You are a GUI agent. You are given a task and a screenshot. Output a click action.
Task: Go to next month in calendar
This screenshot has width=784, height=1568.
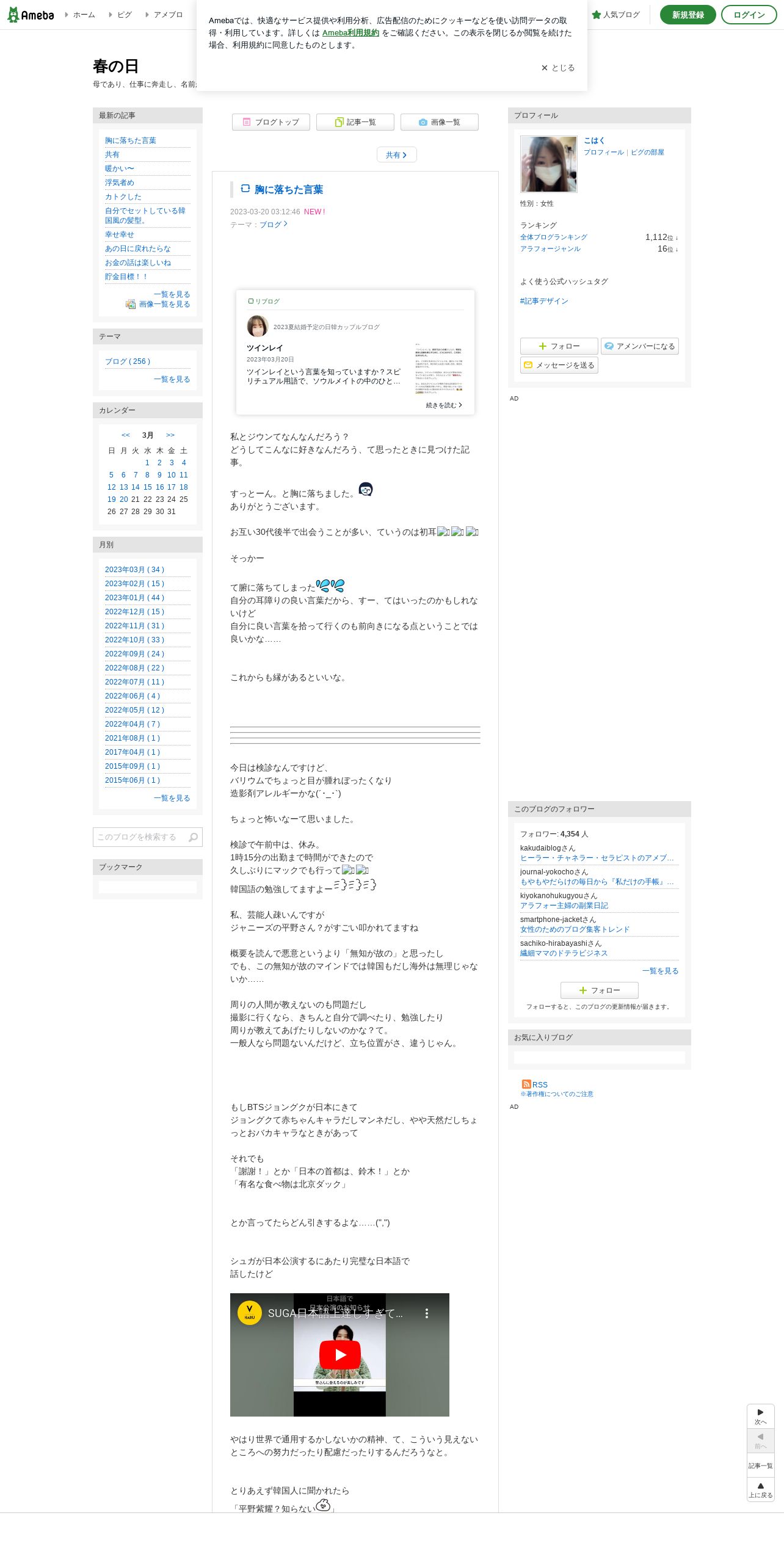[170, 435]
